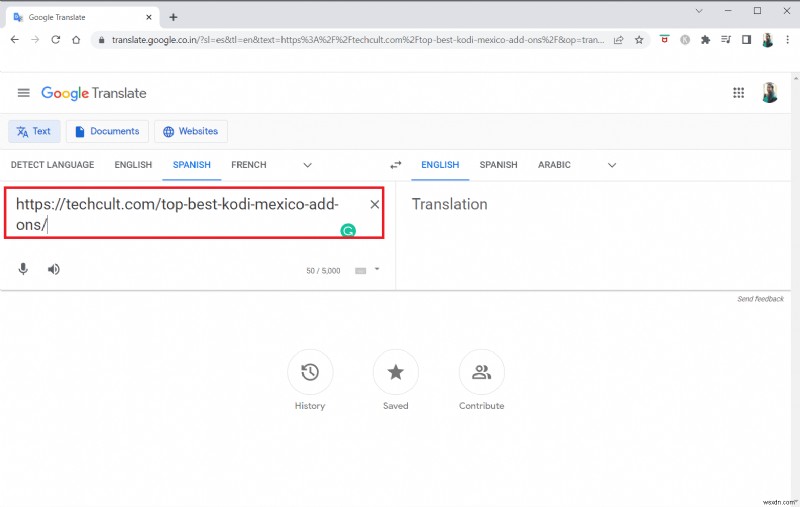
Task: Expand input tools dropdown arrow
Action: point(377,269)
